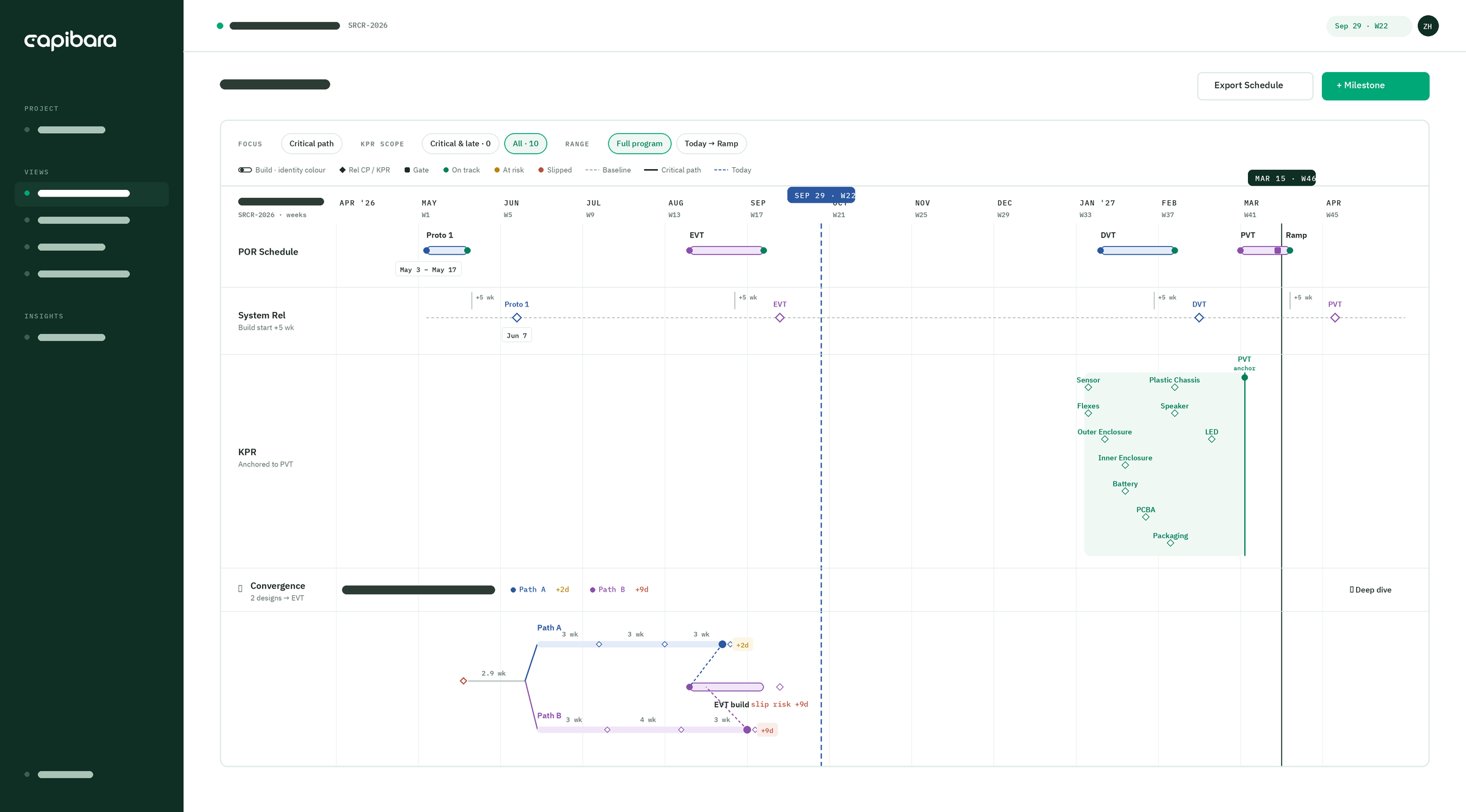Click Export Schedule button

(x=1255, y=86)
